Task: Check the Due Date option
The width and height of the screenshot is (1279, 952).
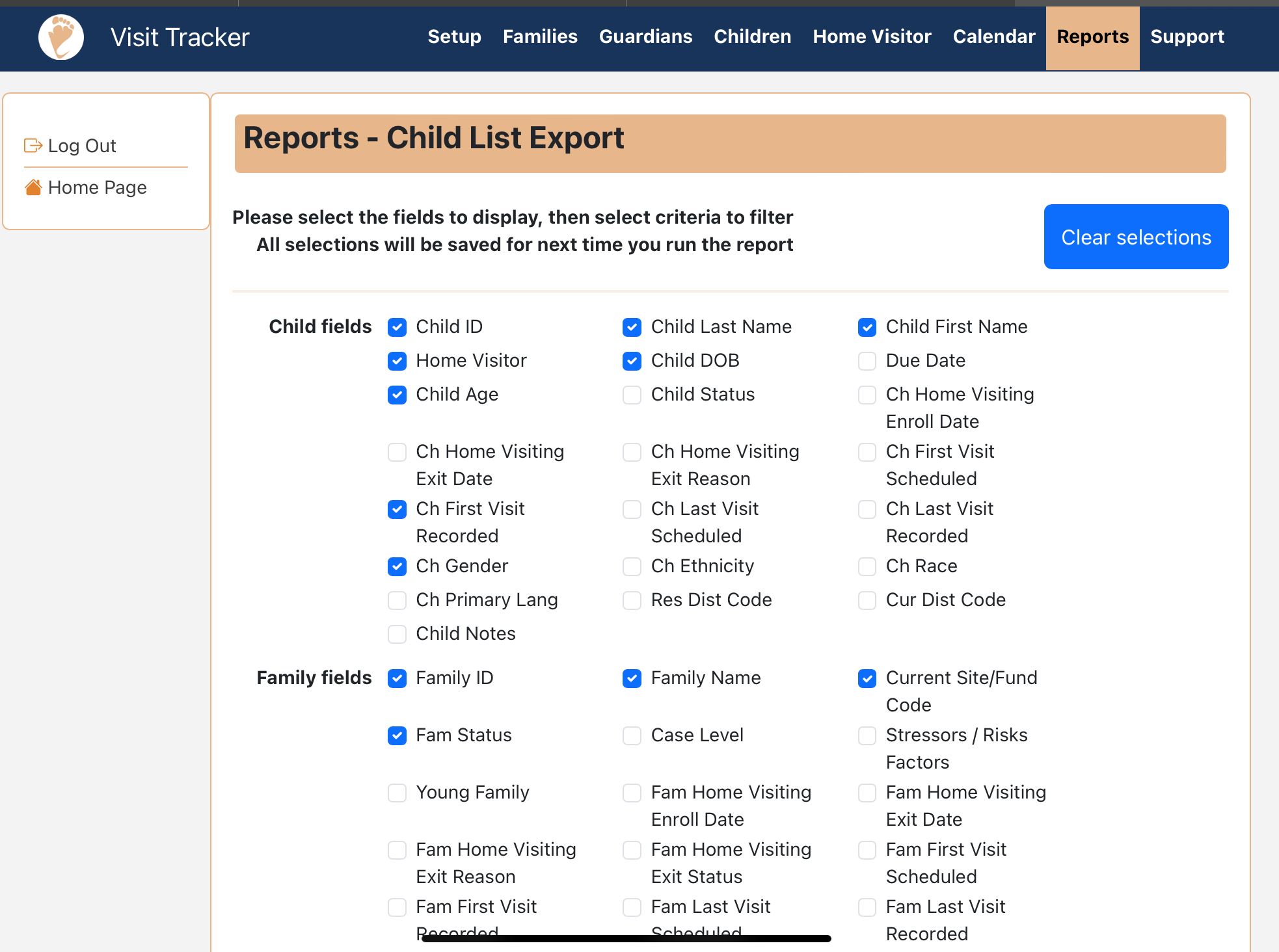Action: point(867,361)
